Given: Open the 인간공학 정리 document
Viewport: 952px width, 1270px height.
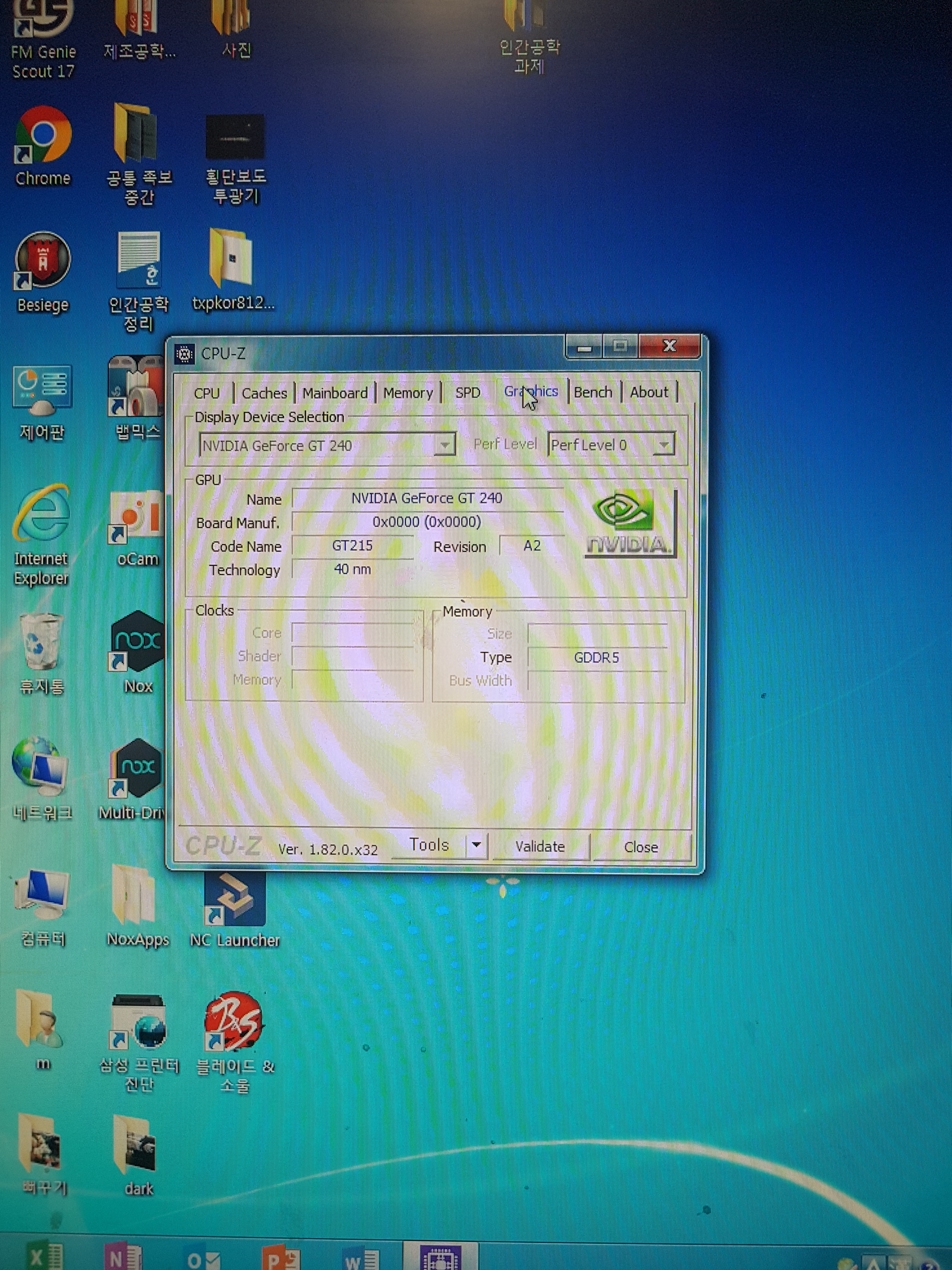Looking at the screenshot, I should [138, 281].
